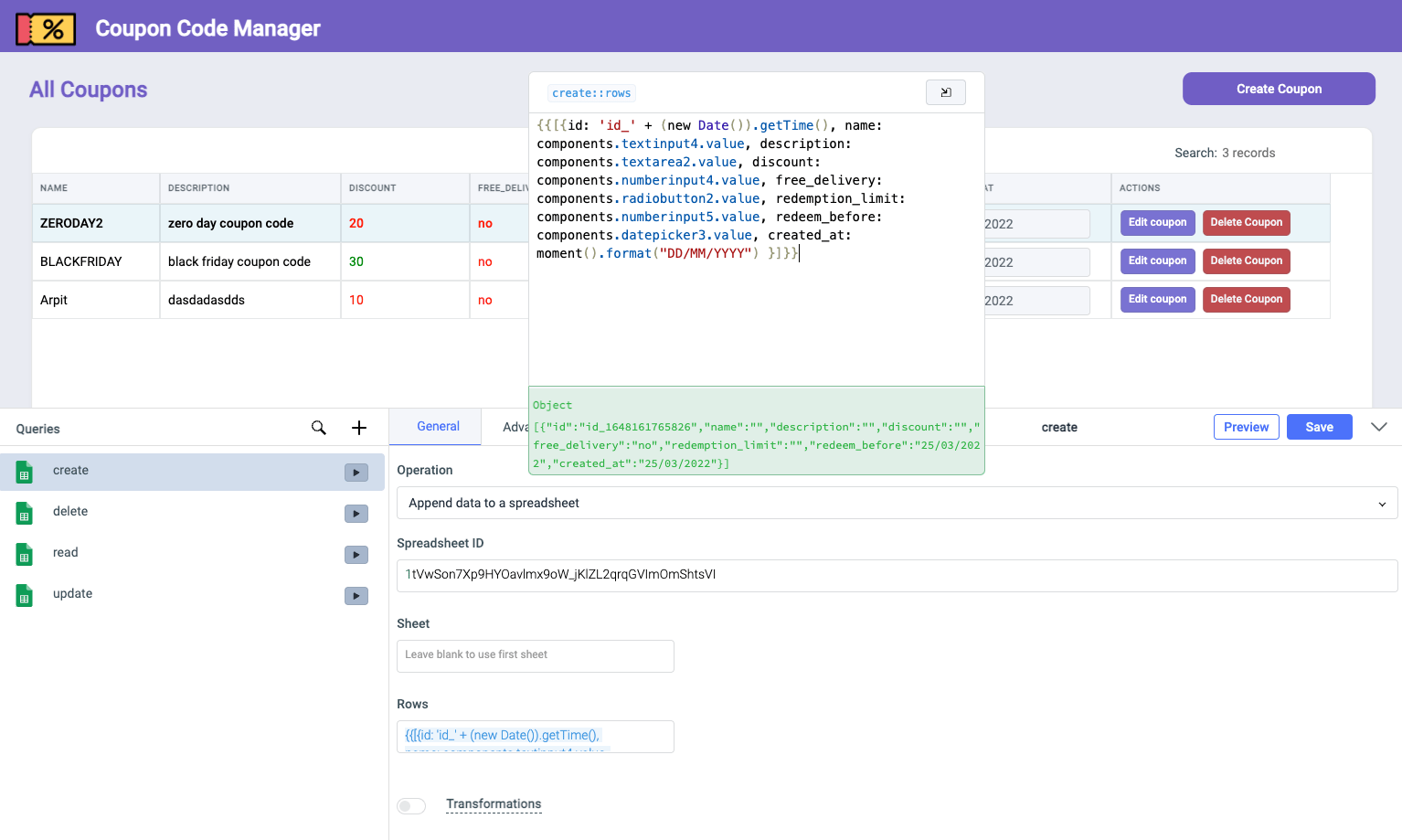Enable the Transformations toggle
1402x840 pixels.
tap(411, 805)
